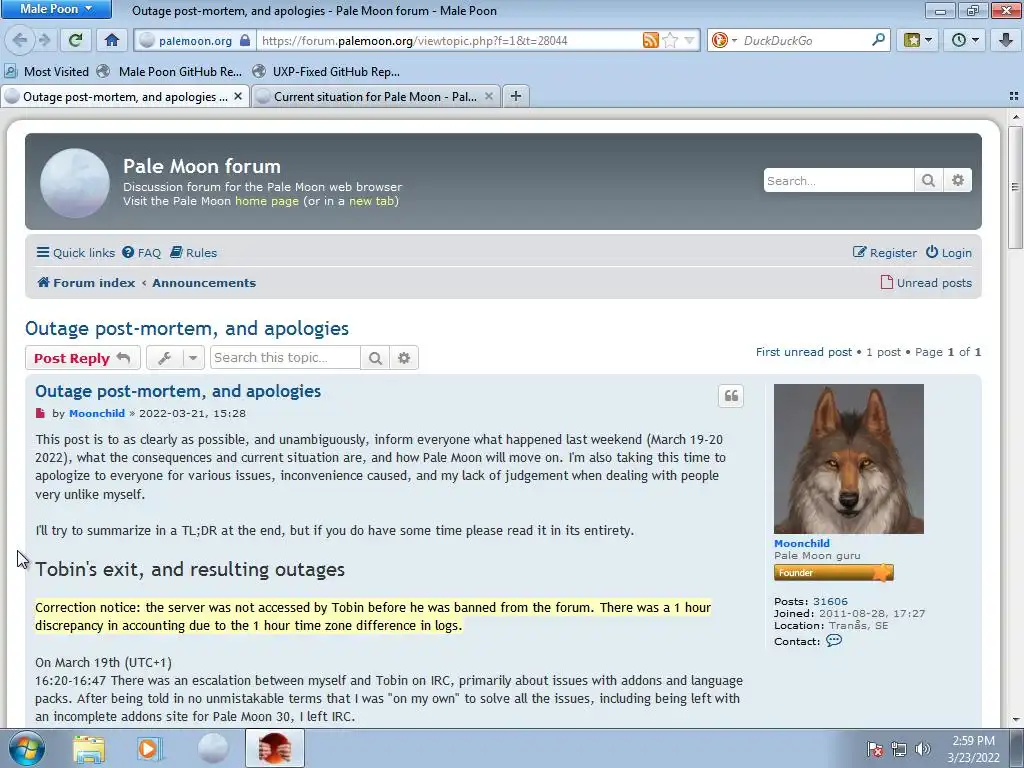Click the site identity palemoon.org padlock
Screen dimensions: 1024x768
195,40
